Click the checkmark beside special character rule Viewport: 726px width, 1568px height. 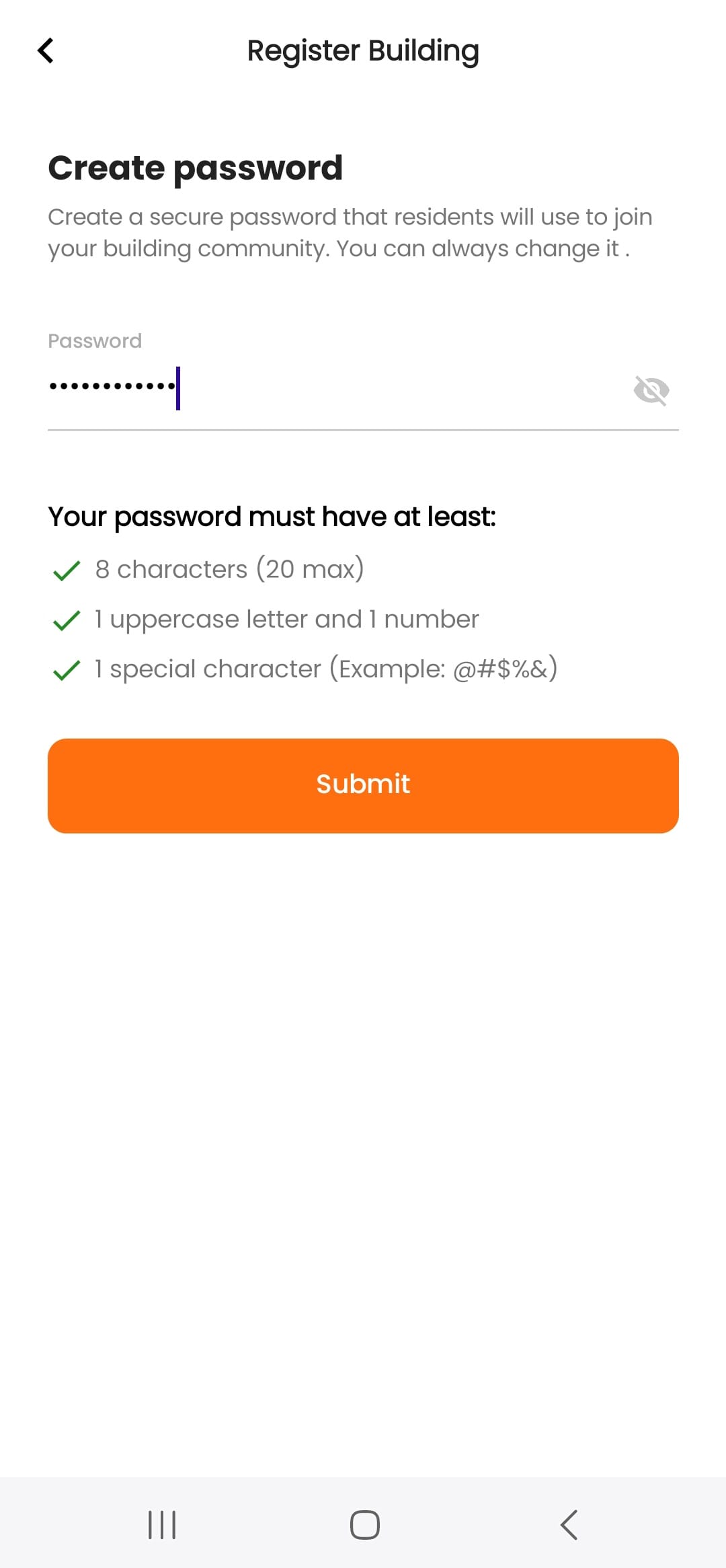point(67,670)
